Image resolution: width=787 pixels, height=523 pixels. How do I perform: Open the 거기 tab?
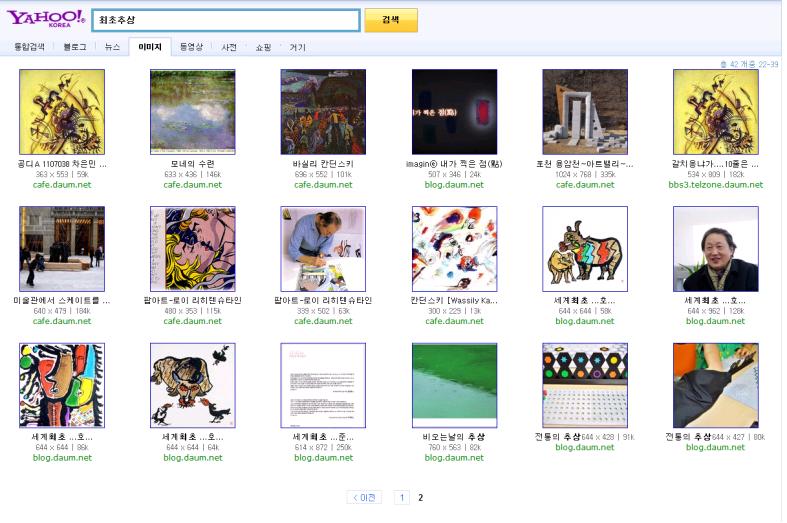tap(297, 47)
